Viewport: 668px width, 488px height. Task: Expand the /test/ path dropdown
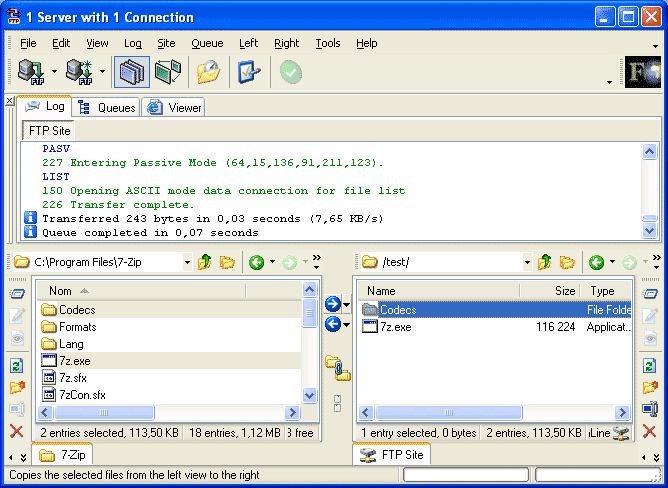pos(527,263)
